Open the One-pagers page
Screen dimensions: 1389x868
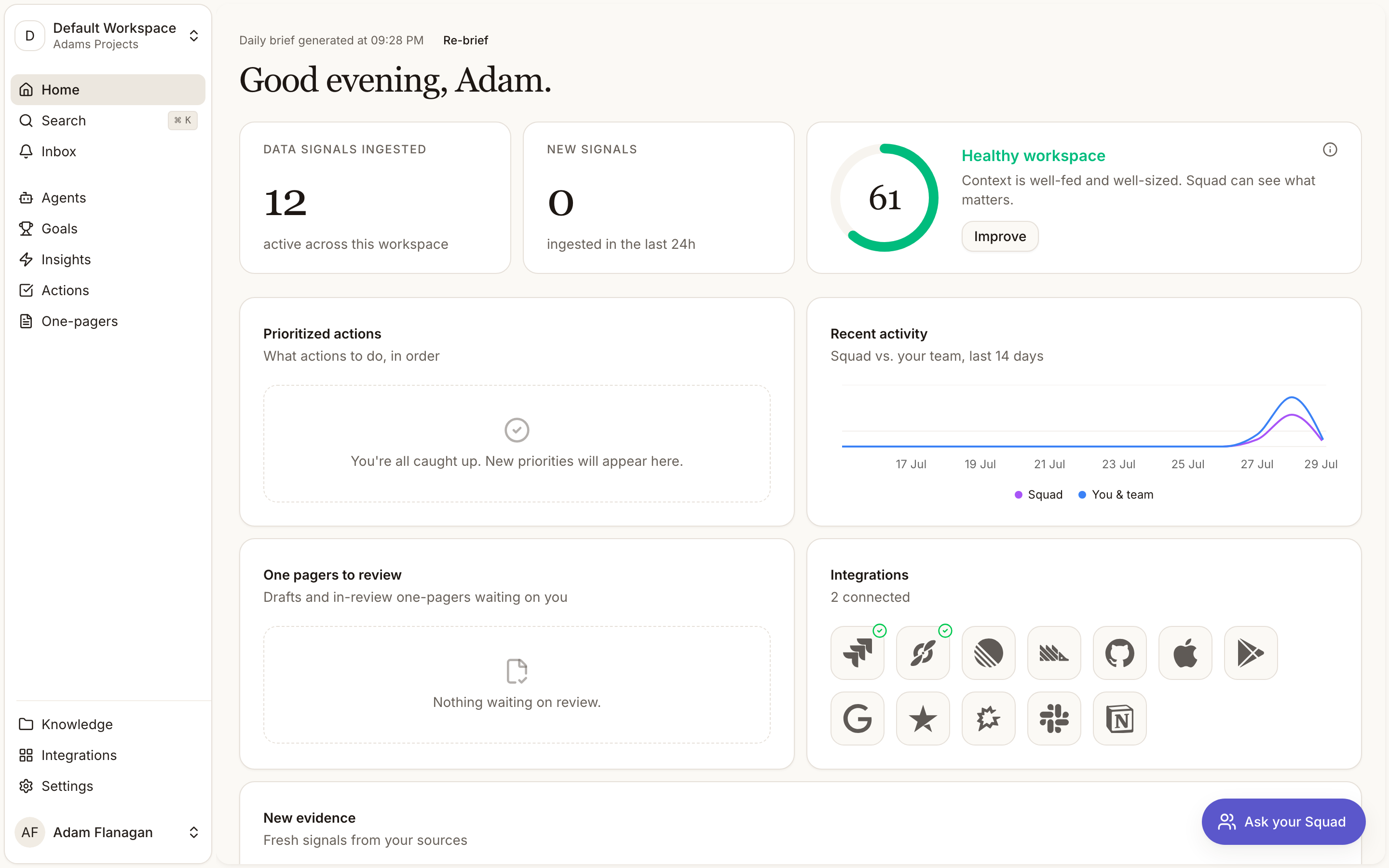click(x=108, y=322)
